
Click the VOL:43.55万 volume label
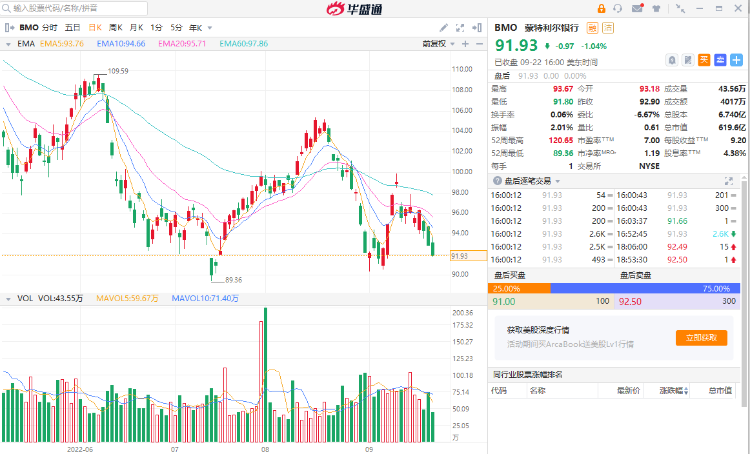pyautogui.click(x=60, y=298)
